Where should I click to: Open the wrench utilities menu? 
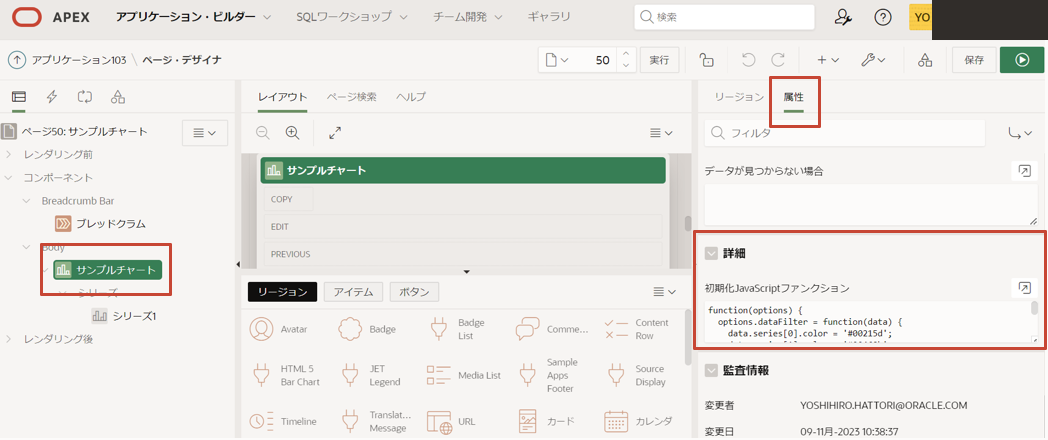873,60
